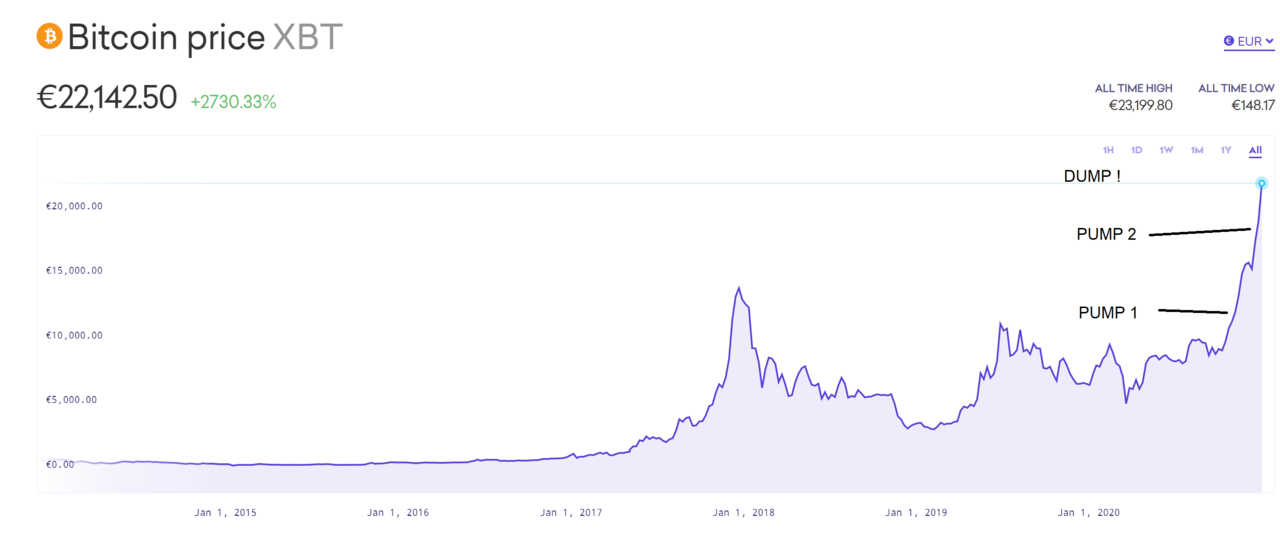Click the Jan 1, 2016 date label
The height and width of the screenshot is (537, 1280).
click(398, 513)
